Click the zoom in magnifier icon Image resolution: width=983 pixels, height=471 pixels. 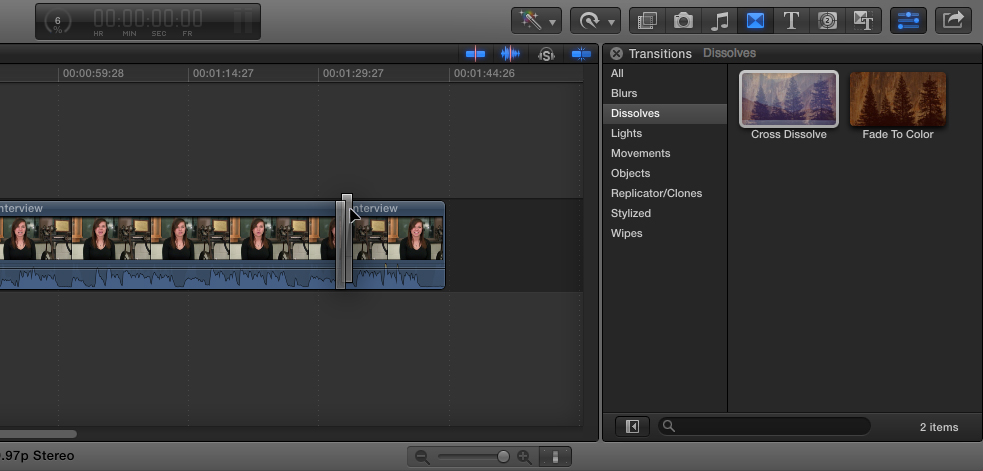[524, 457]
